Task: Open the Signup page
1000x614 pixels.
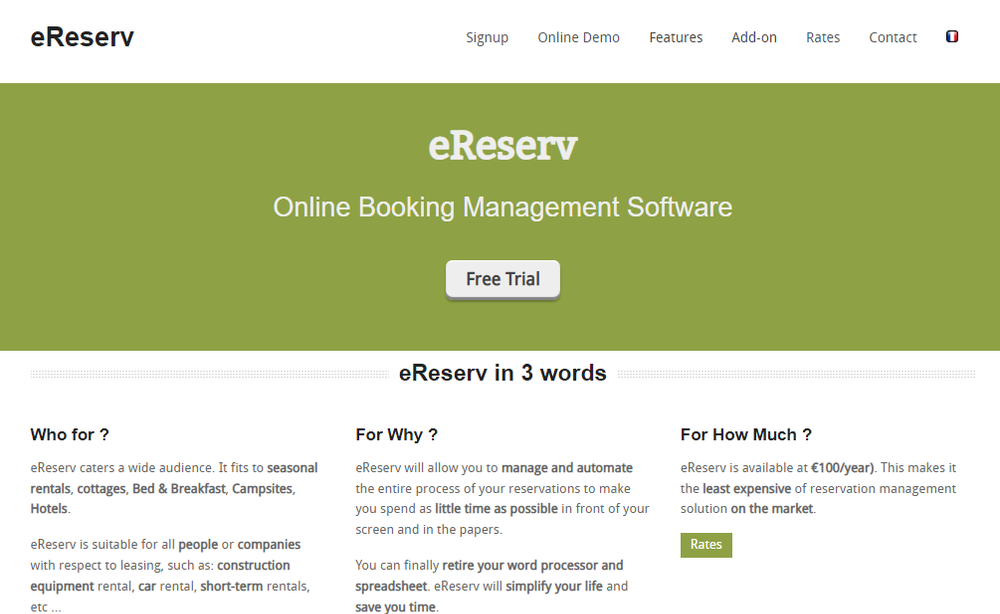Action: point(487,38)
